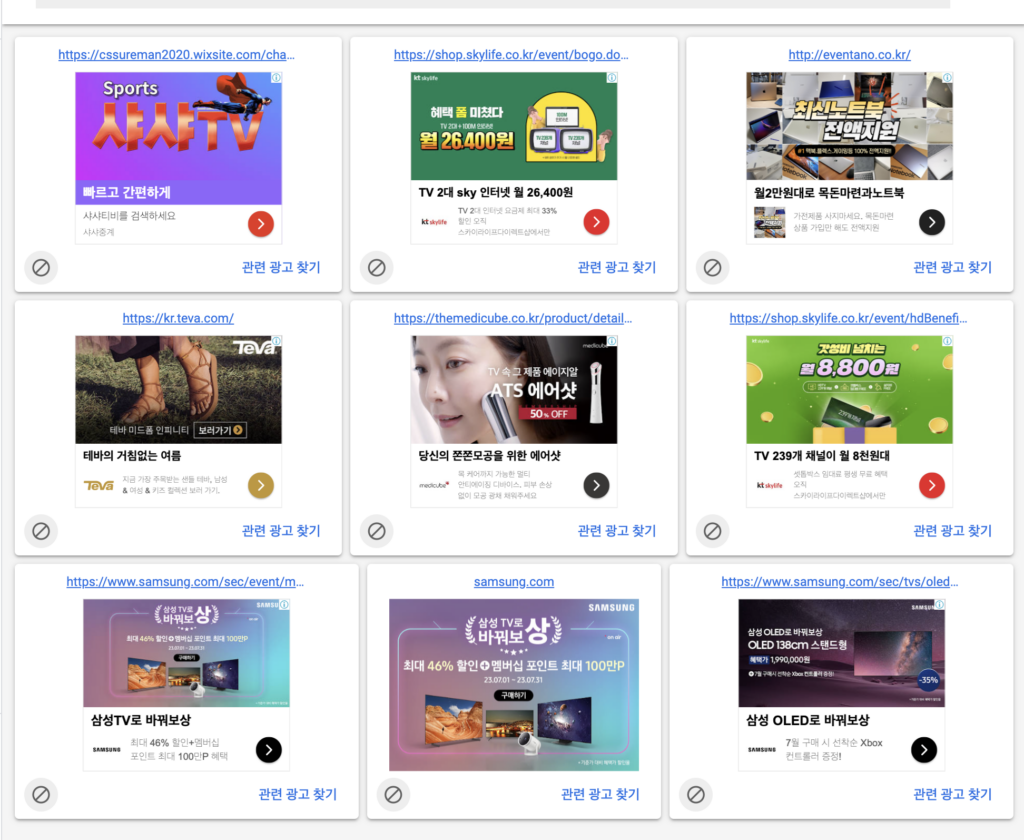The width and height of the screenshot is (1024, 840).
Task: Click text 샤샤티비를 검색하세요
Action: (x=129, y=216)
